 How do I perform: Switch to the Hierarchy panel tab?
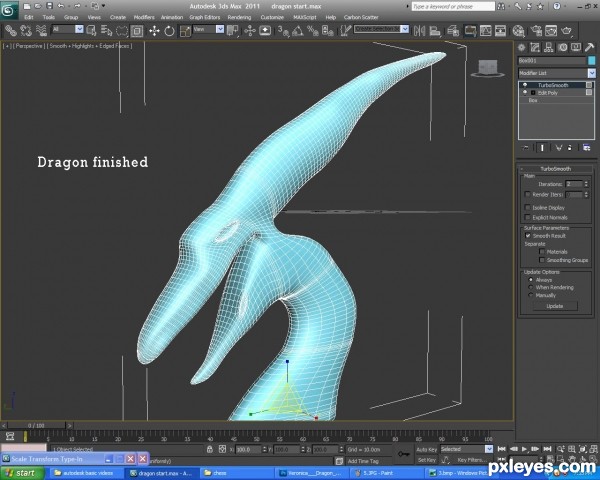point(549,47)
